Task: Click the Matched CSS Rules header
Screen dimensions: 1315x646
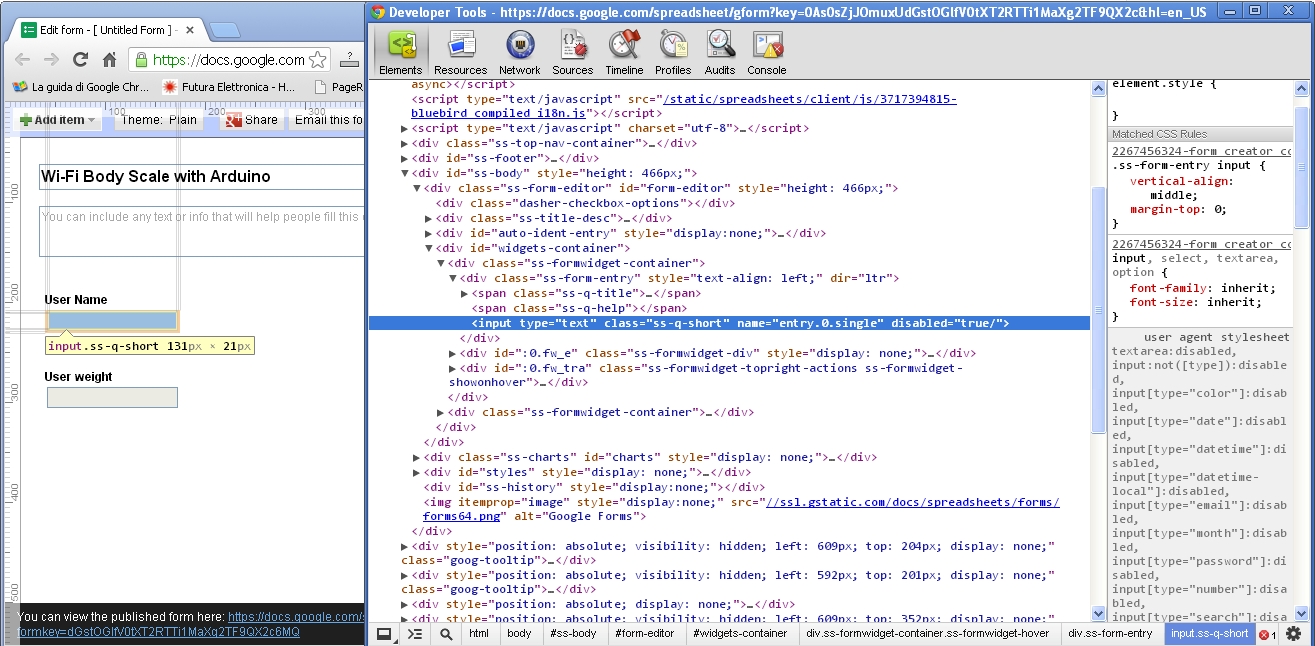Action: pyautogui.click(x=1200, y=133)
